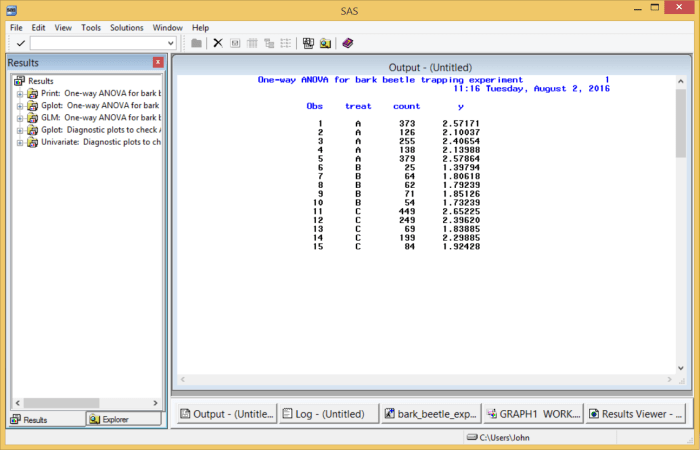The width and height of the screenshot is (700, 450).
Task: Click the folder search toolbar icon
Action: click(x=325, y=43)
